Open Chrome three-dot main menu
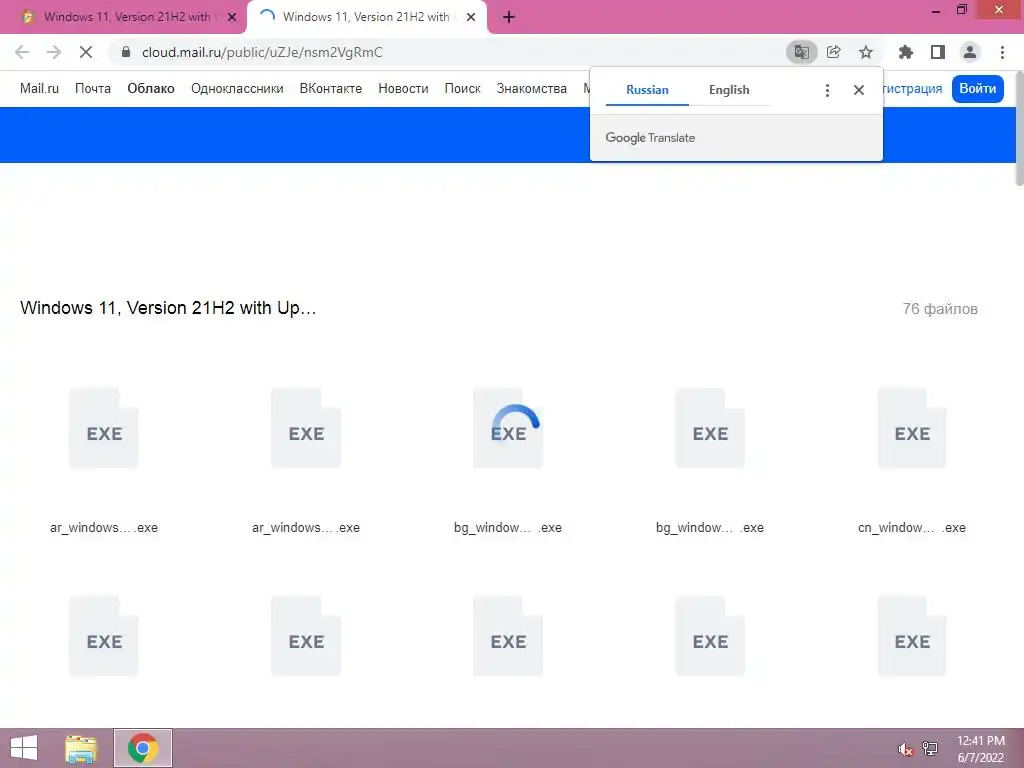The height and width of the screenshot is (768, 1024). pyautogui.click(x=1002, y=52)
